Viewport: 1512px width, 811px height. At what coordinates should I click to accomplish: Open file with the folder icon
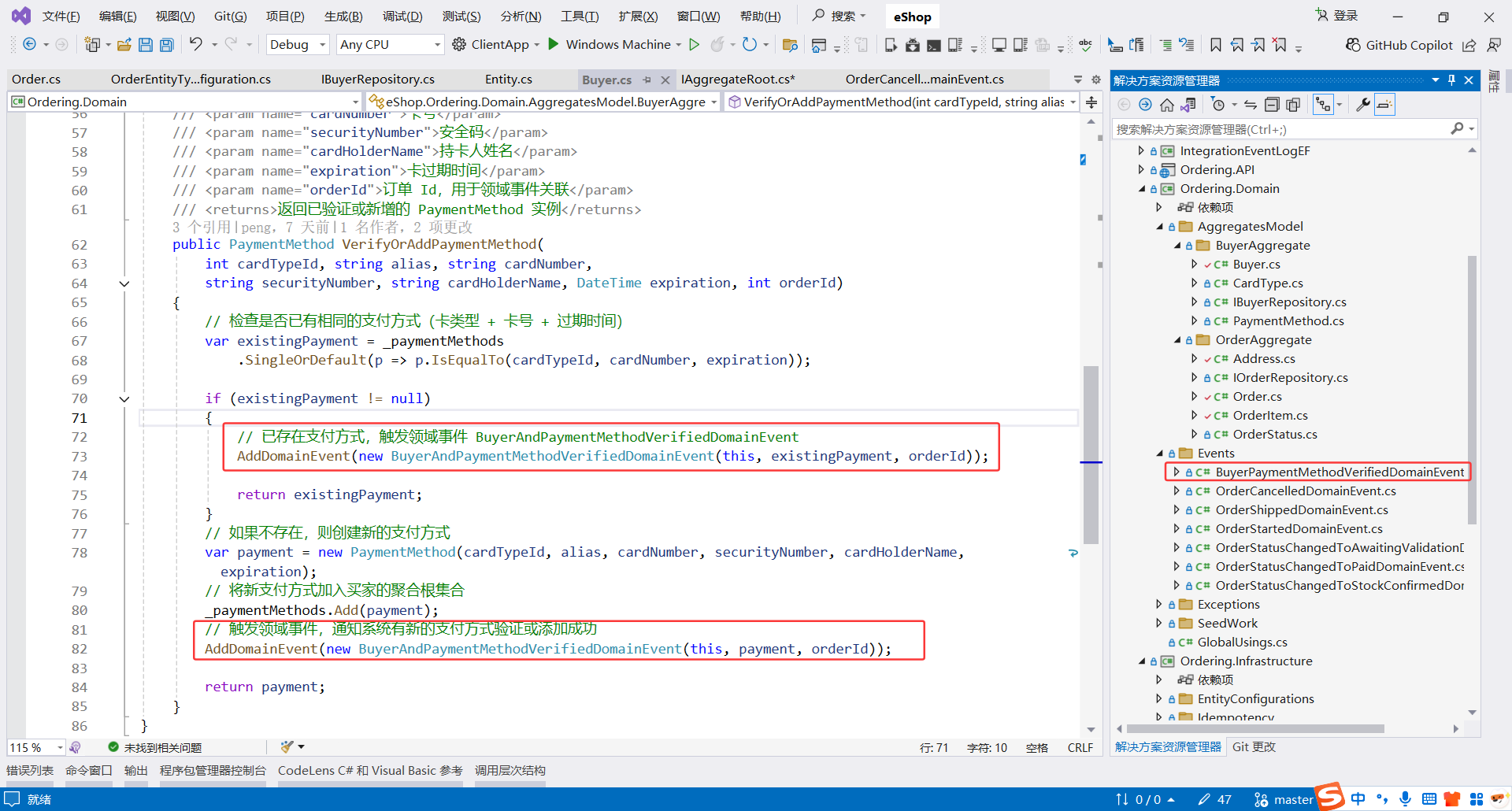tap(124, 45)
